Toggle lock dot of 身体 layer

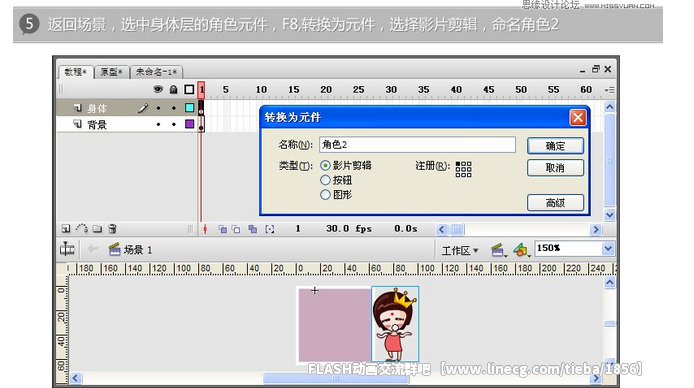coord(174,108)
